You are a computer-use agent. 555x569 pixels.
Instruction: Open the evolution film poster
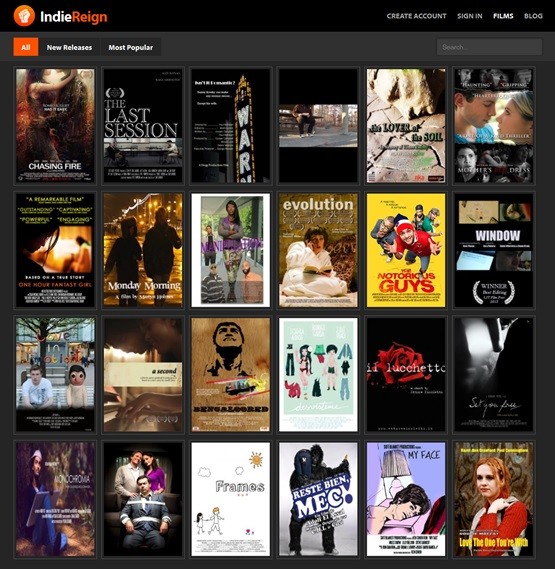coord(318,250)
